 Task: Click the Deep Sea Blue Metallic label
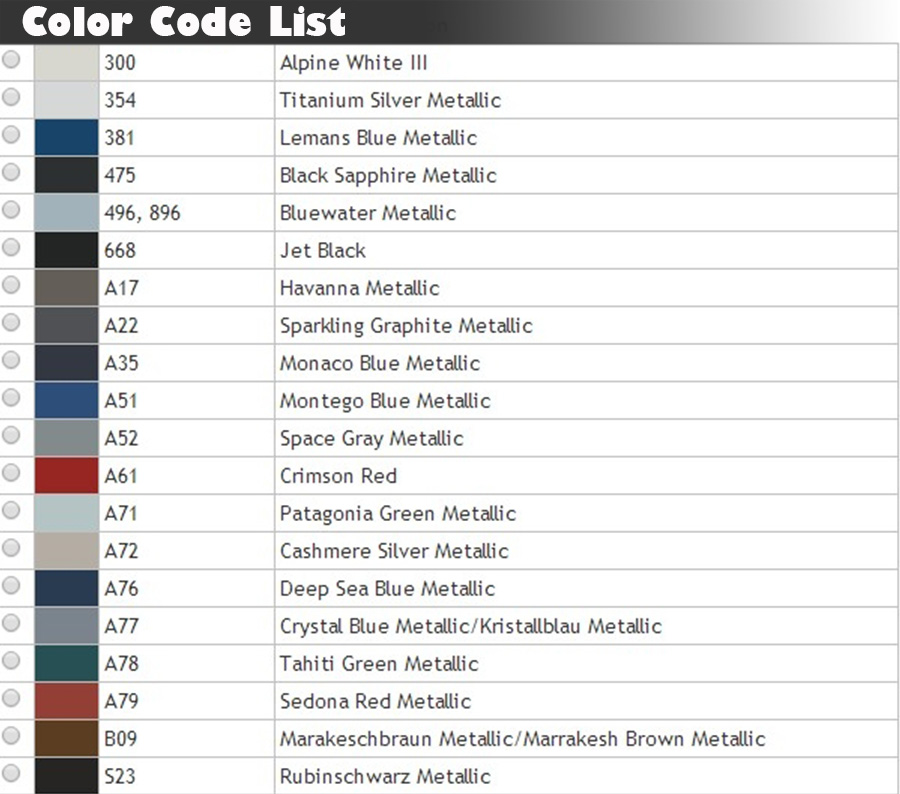pos(387,589)
